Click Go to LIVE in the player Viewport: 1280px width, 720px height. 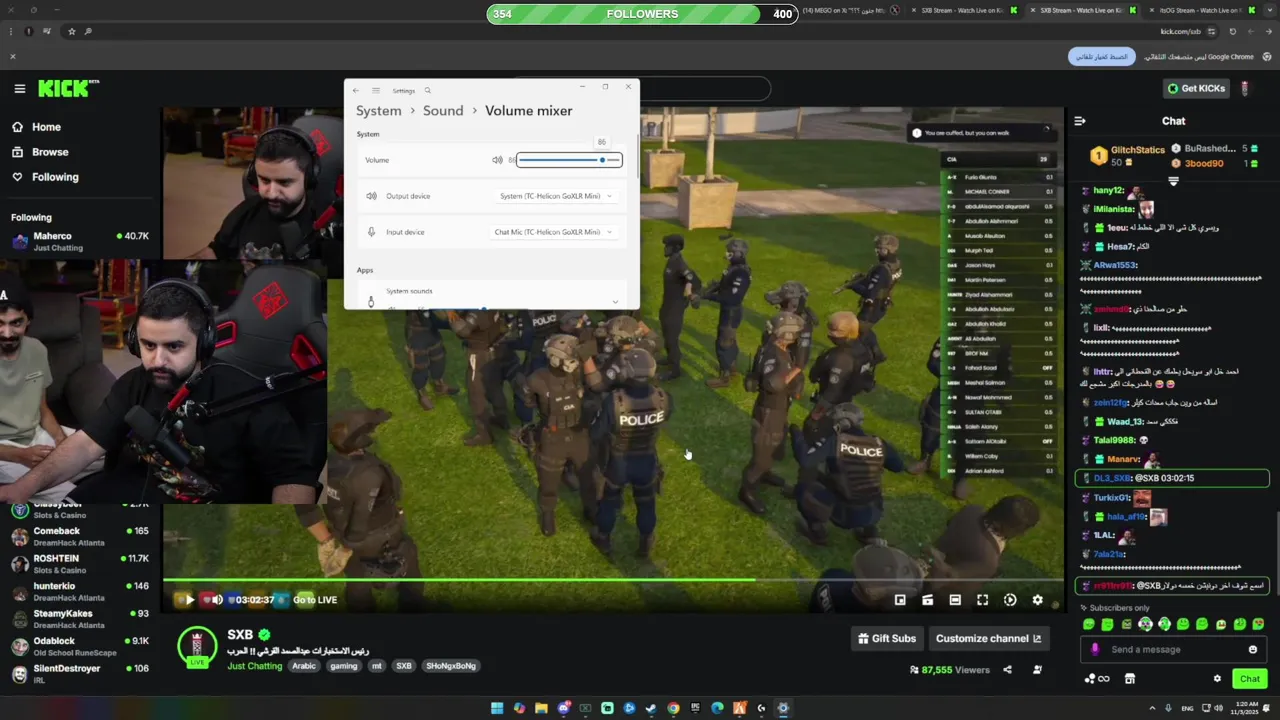(x=314, y=600)
